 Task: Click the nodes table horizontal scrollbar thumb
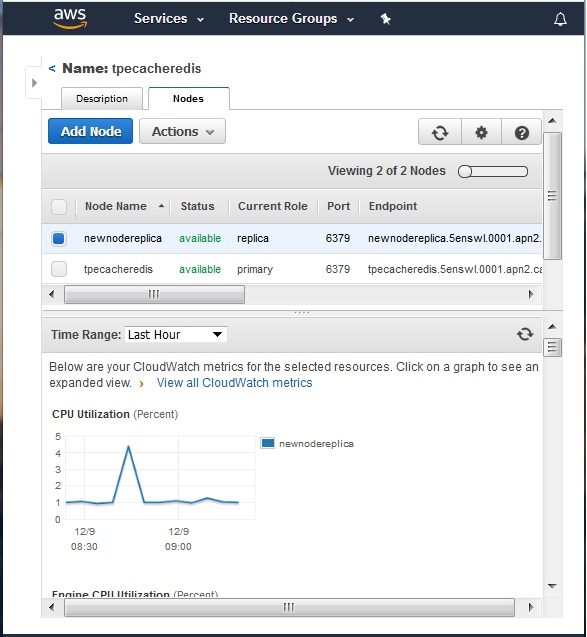click(x=154, y=294)
